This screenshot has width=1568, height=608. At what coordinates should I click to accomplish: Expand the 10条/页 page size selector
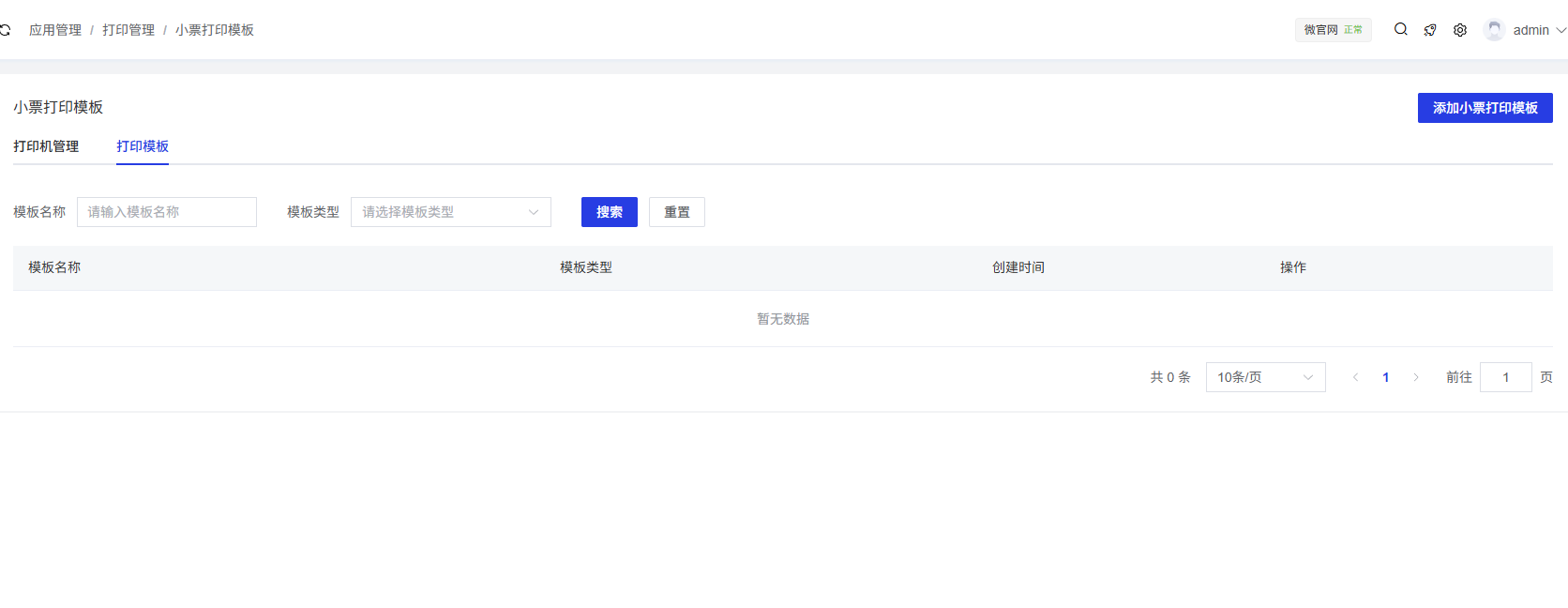pos(1265,377)
